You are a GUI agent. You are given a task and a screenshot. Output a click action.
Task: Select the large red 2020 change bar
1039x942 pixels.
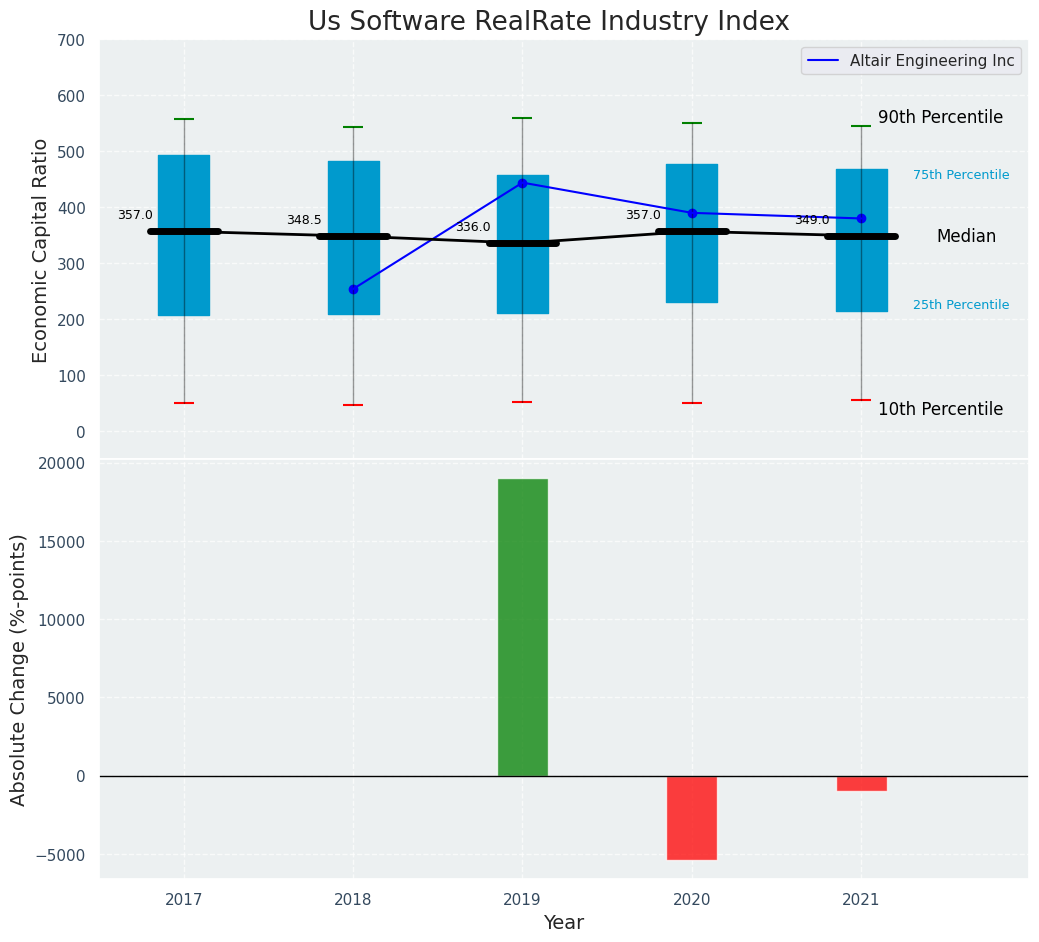(x=691, y=817)
